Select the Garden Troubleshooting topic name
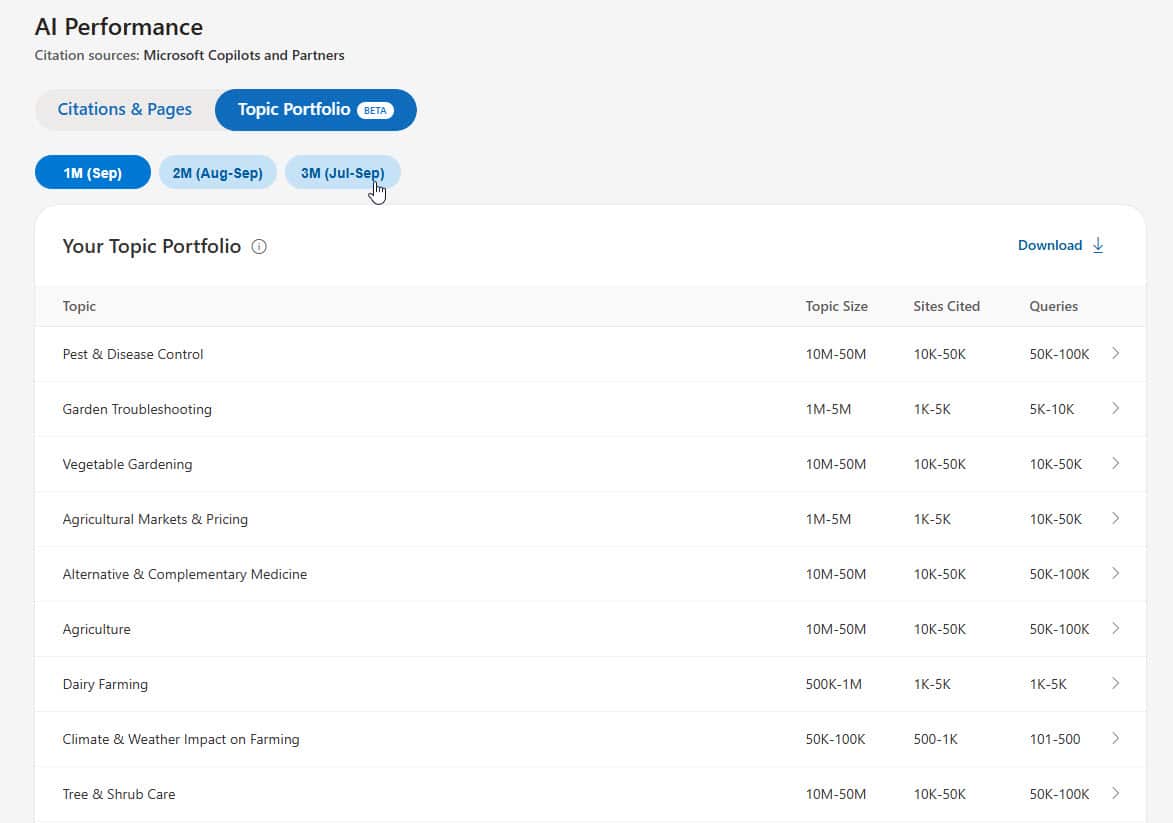 click(x=137, y=409)
